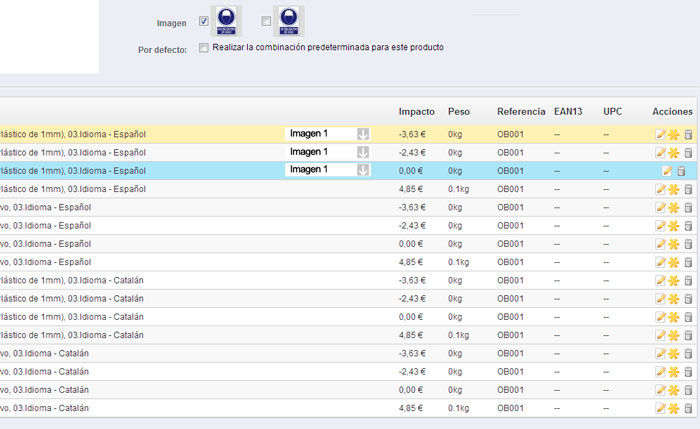Select the first product image thumbnail
The width and height of the screenshot is (700, 429).
226,21
